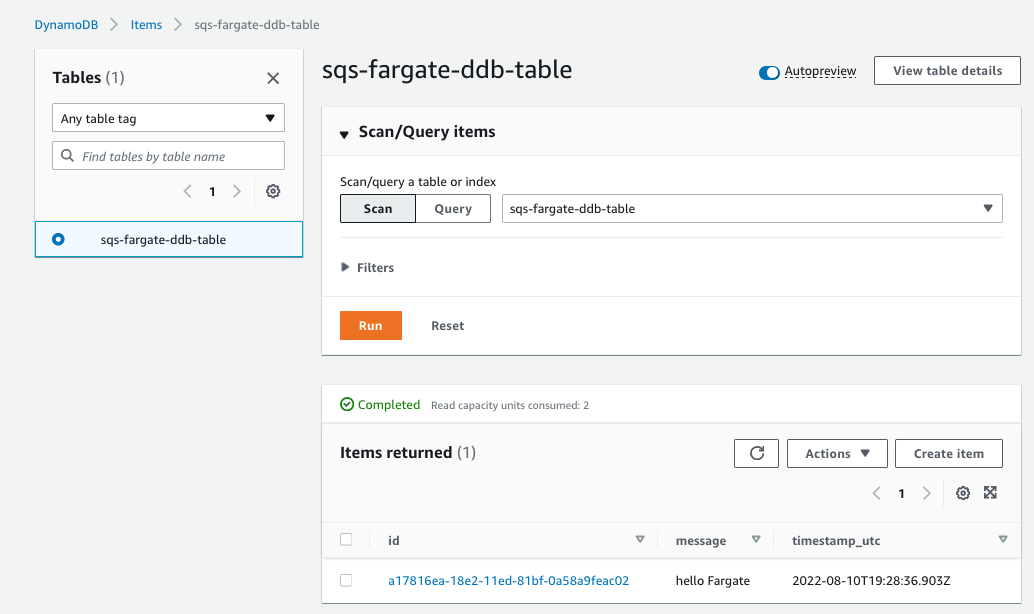Viewport: 1034px width, 614px height.
Task: Go to next page of tables list
Action: point(237,191)
